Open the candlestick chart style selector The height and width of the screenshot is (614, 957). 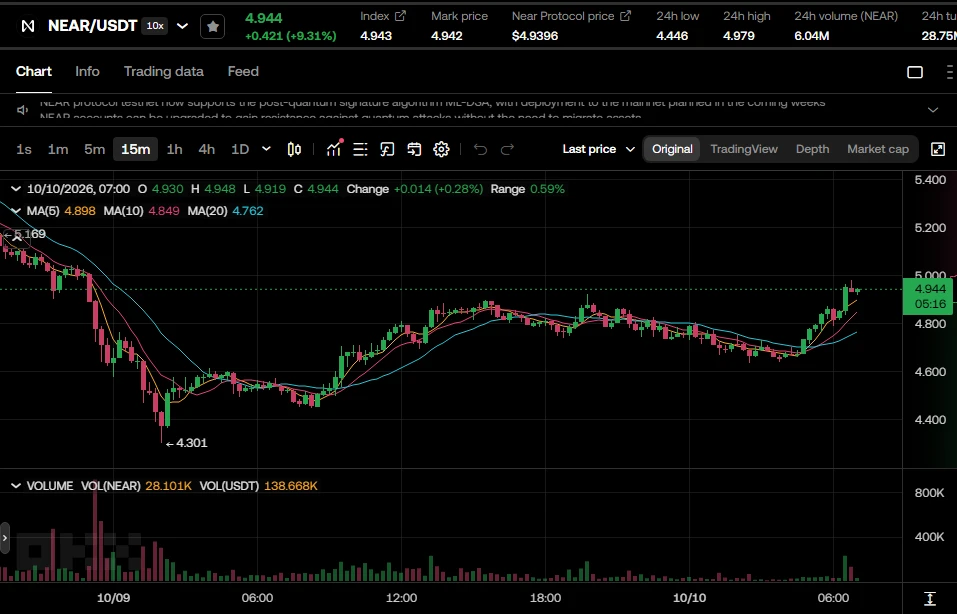pos(294,149)
